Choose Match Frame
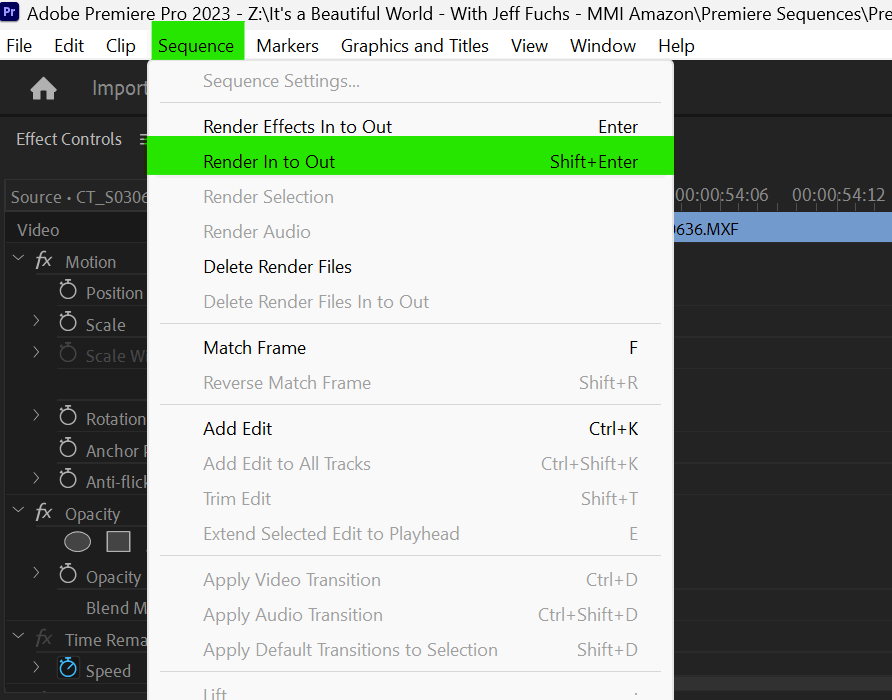The width and height of the screenshot is (892, 700). tap(410, 347)
